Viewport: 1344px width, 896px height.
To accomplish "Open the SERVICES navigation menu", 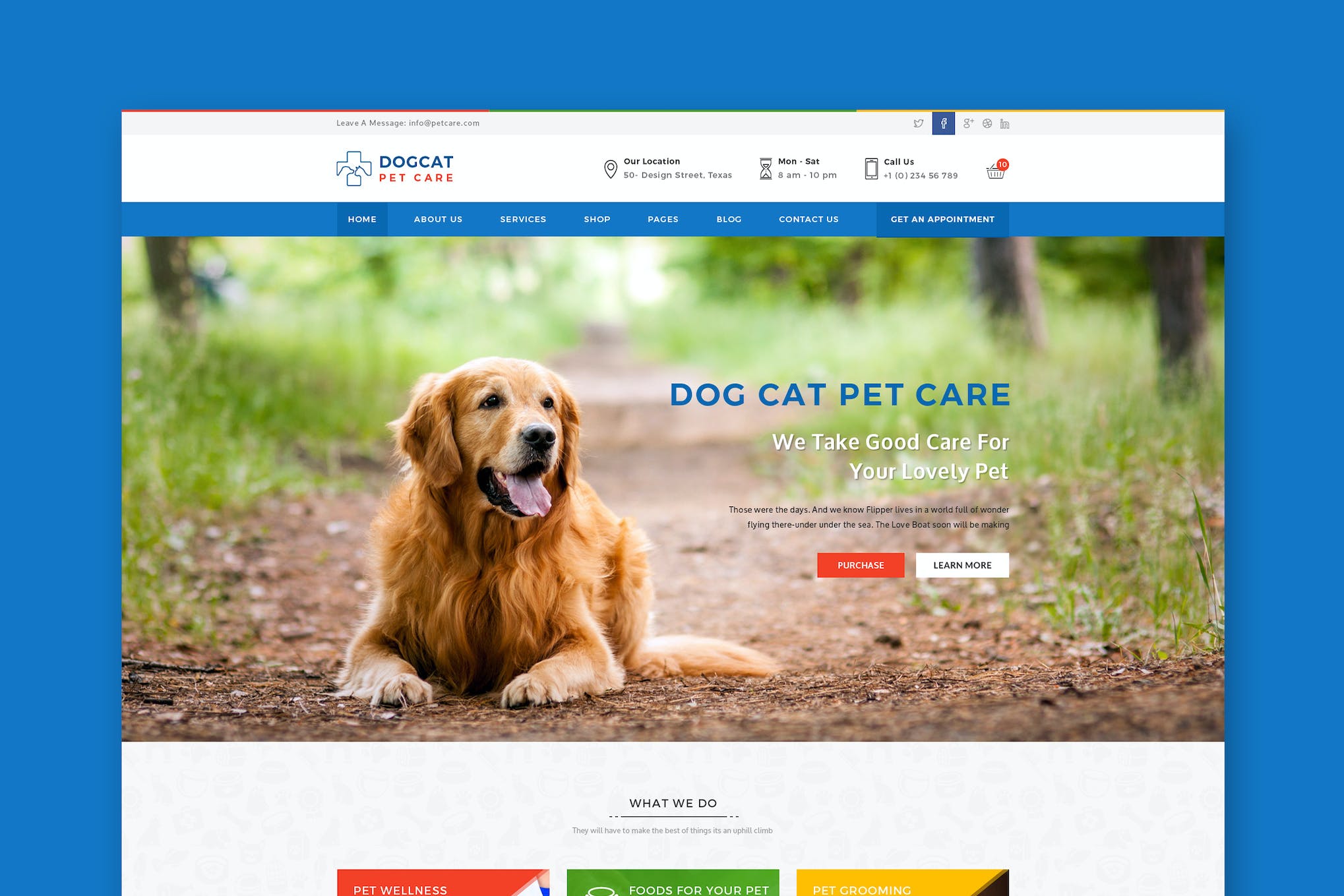I will click(523, 219).
